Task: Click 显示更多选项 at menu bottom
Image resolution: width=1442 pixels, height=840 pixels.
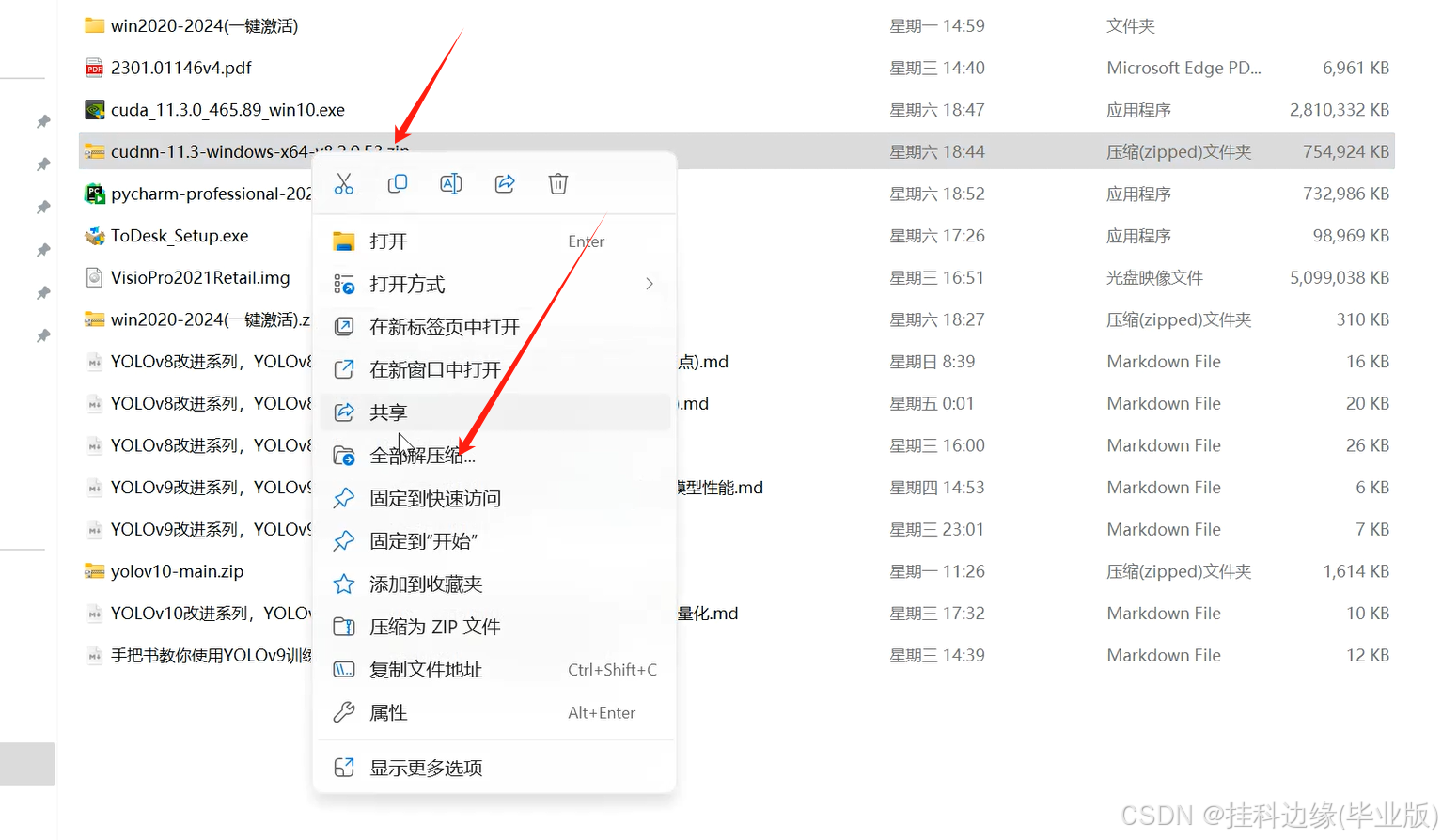Action: click(x=494, y=768)
